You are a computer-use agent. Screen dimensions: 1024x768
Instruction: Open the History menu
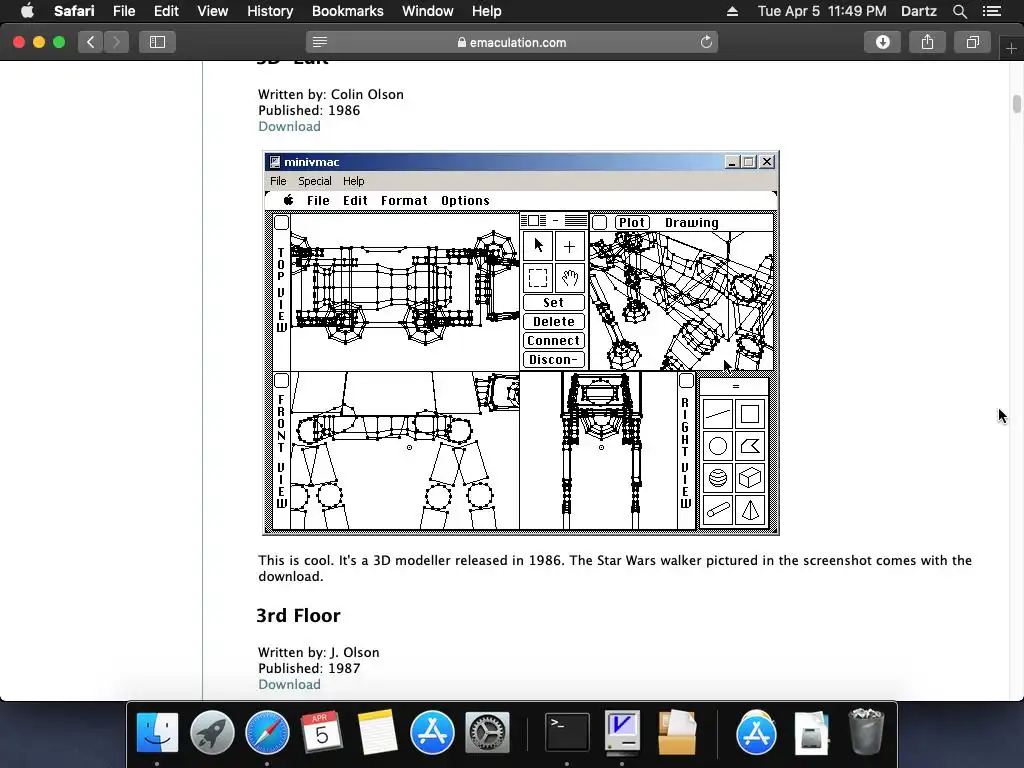[270, 11]
